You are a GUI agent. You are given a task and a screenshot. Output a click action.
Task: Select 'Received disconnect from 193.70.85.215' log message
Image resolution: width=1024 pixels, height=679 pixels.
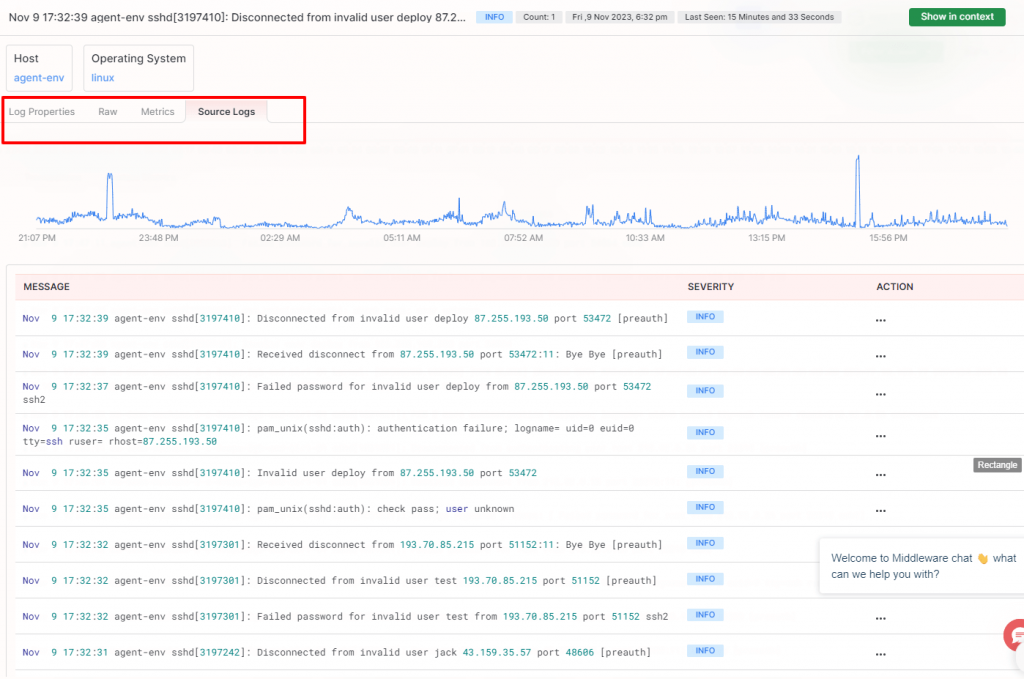click(342, 545)
